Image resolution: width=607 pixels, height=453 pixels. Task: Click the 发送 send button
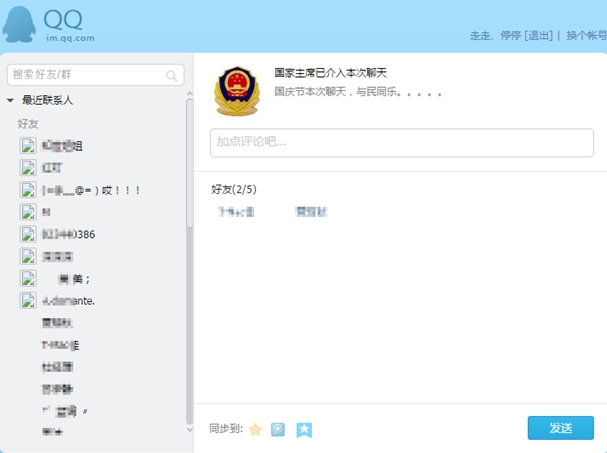(561, 428)
